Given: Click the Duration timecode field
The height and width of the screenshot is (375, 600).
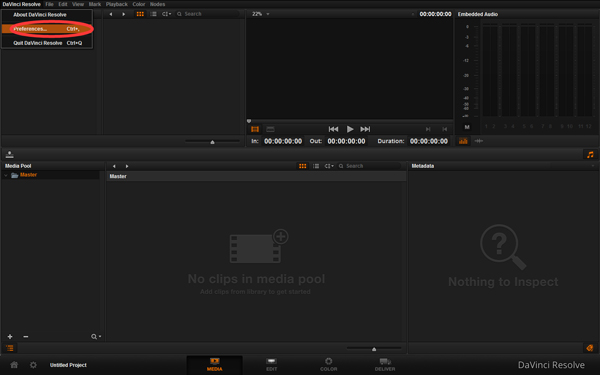Looking at the screenshot, I should [x=429, y=141].
